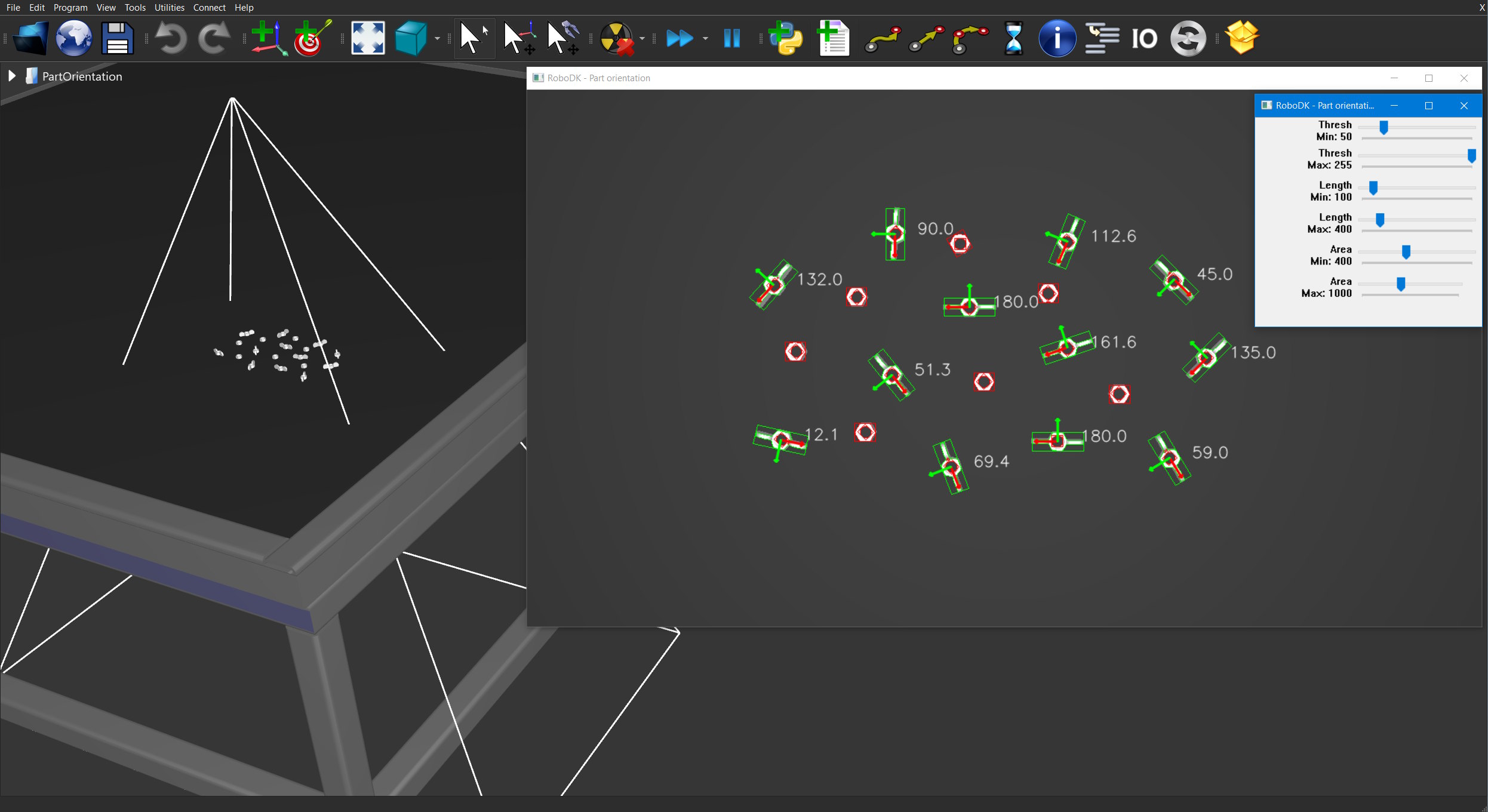Screen dimensions: 1488x812
Task: Pause the simulation
Action: [731, 39]
